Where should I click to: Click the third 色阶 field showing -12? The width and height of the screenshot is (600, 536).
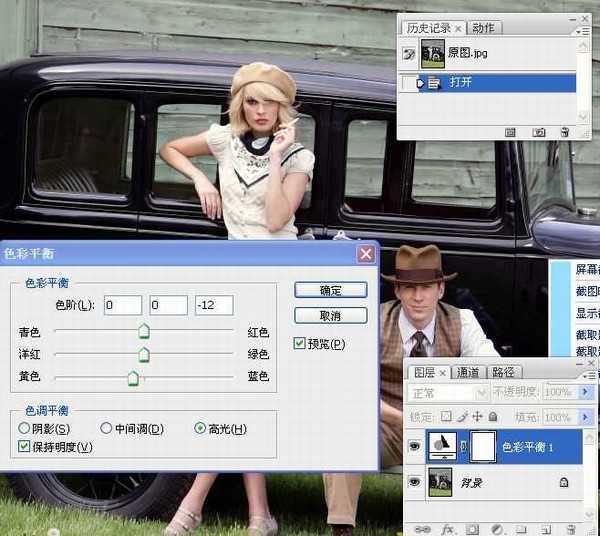coord(214,305)
